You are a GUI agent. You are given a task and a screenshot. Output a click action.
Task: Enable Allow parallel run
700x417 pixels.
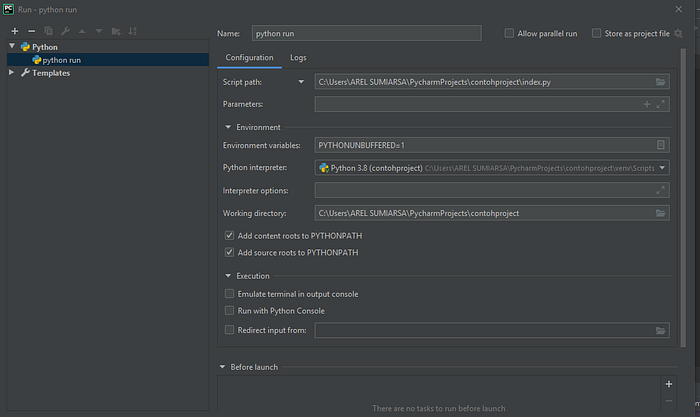[509, 33]
